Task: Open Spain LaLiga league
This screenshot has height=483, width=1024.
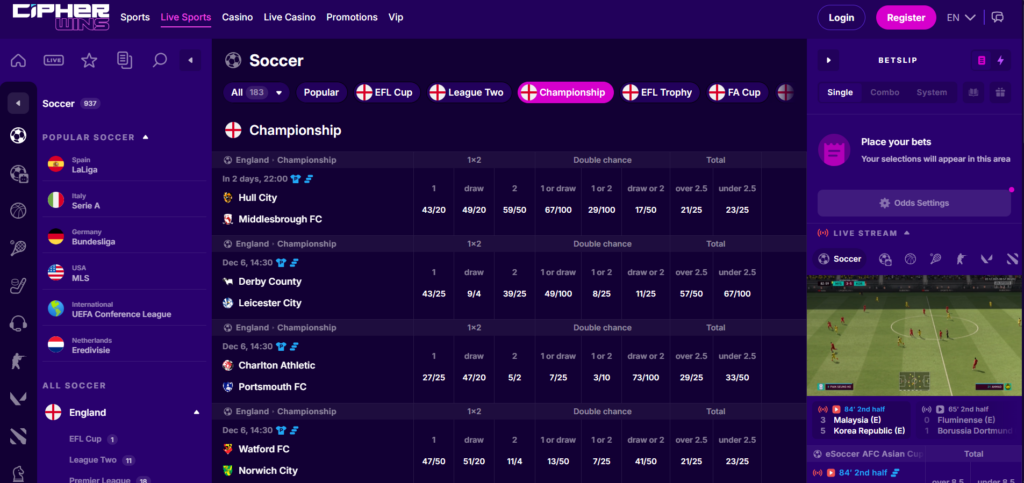Action: pyautogui.click(x=124, y=164)
